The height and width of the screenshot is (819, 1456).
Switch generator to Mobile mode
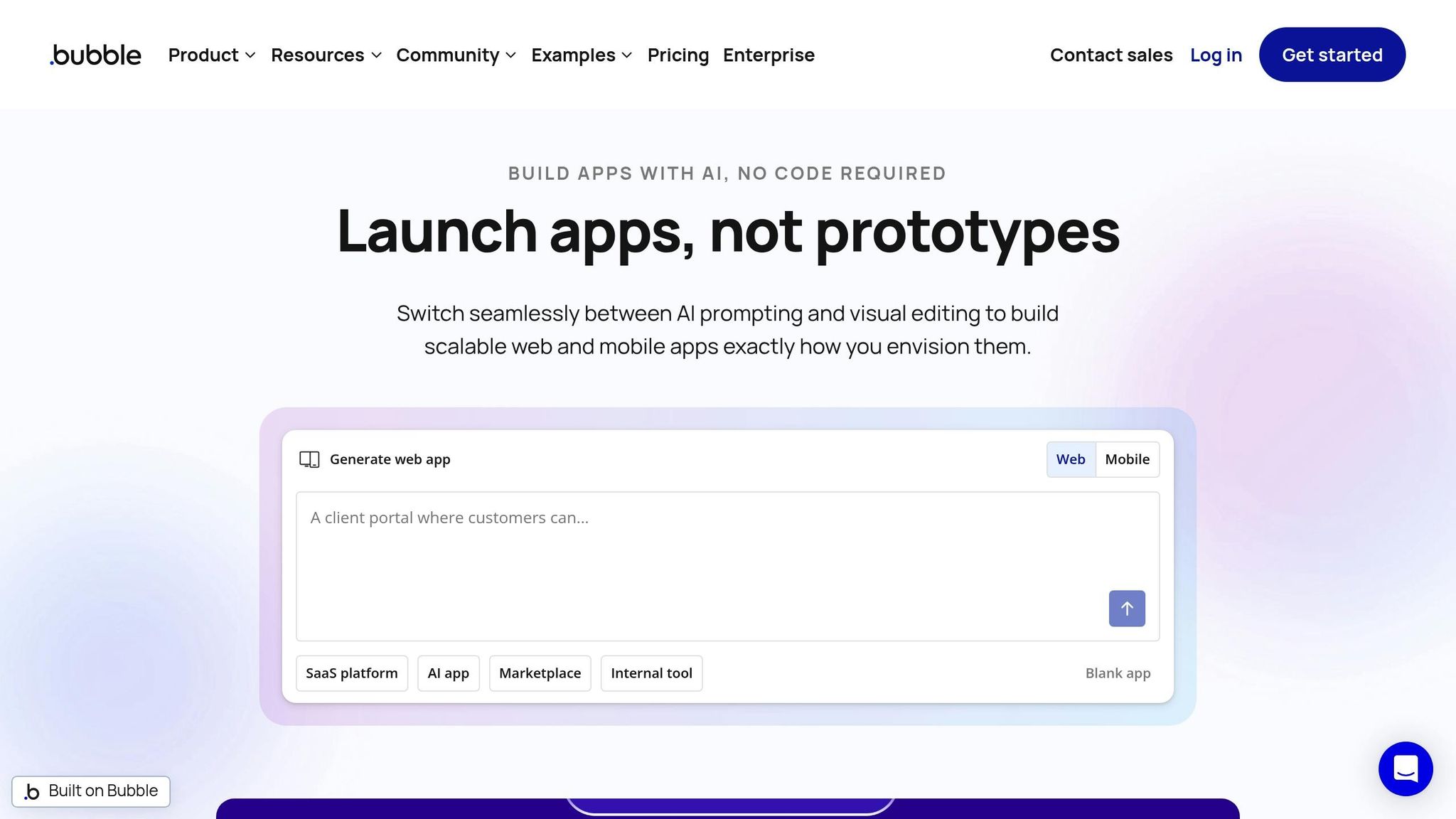tap(1127, 459)
